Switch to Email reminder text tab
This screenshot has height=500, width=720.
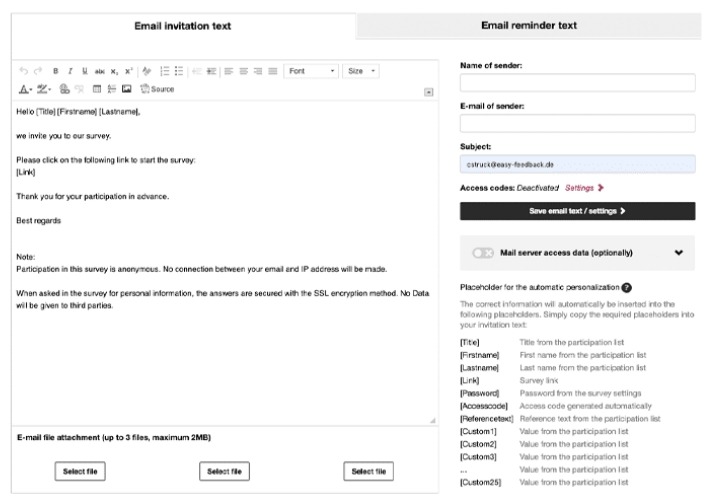coord(529,26)
